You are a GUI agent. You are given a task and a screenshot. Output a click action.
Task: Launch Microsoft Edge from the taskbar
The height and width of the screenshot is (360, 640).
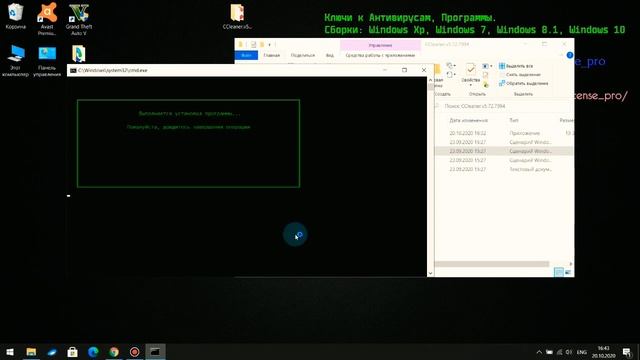pyautogui.click(x=93, y=352)
